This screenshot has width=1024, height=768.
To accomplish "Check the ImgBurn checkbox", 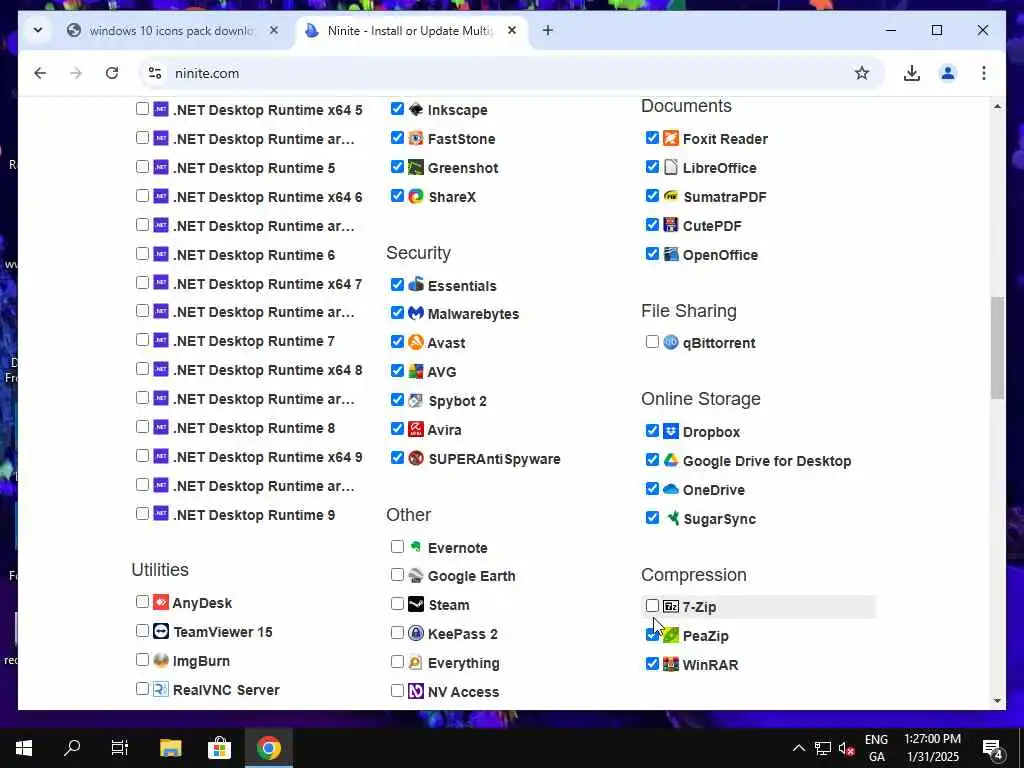I will 142,660.
